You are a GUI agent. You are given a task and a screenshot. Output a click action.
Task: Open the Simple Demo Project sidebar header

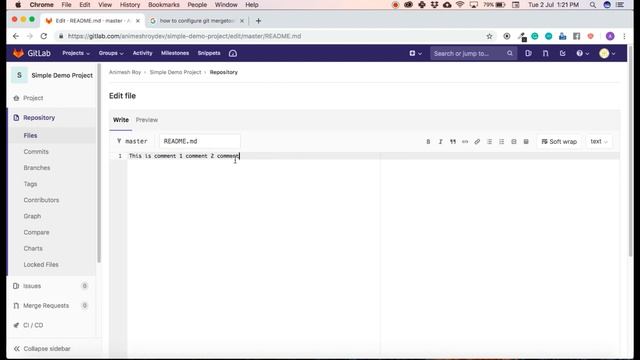52,76
